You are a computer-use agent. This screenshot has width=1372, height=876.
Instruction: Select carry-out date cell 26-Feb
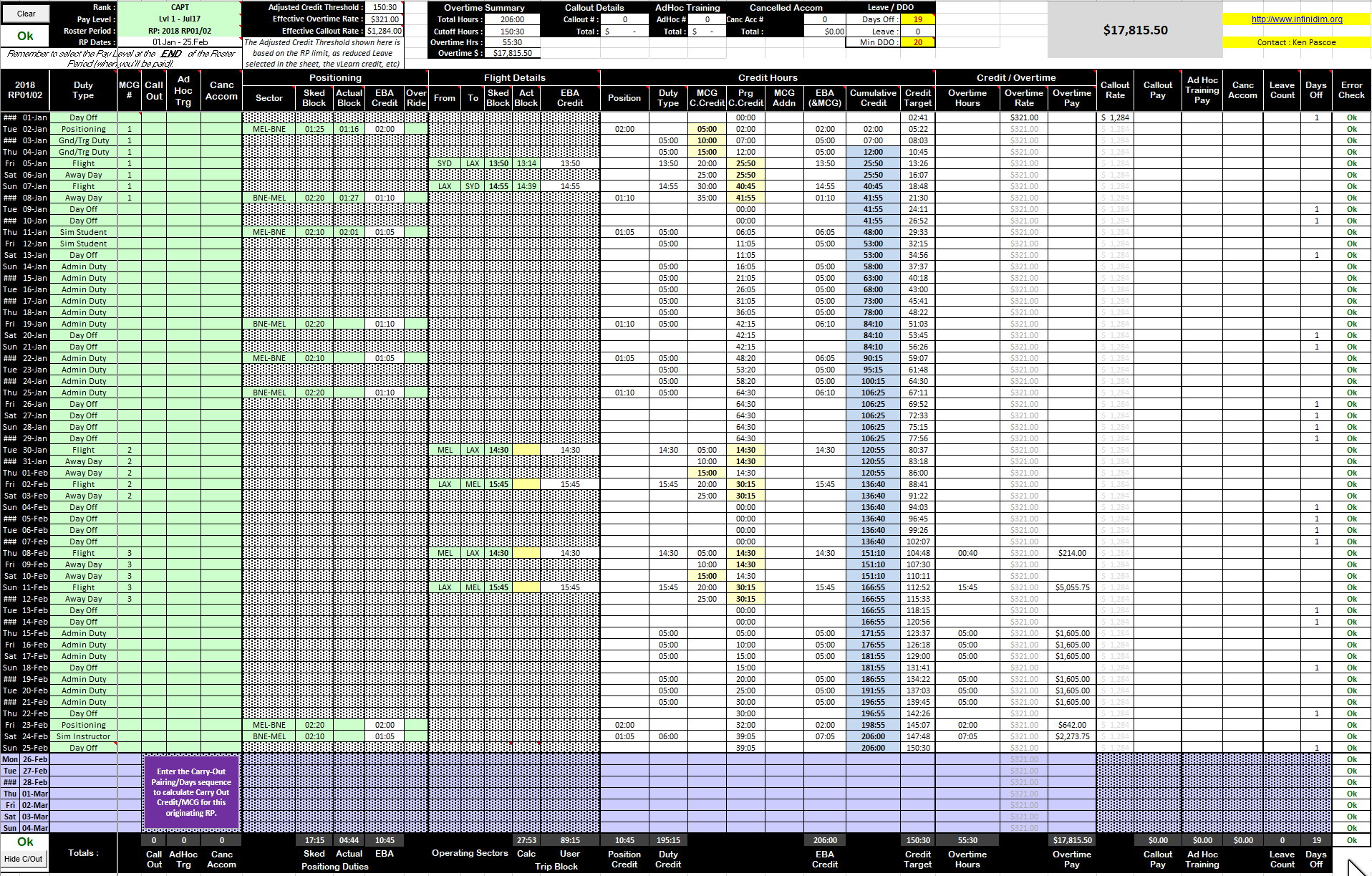coord(35,759)
